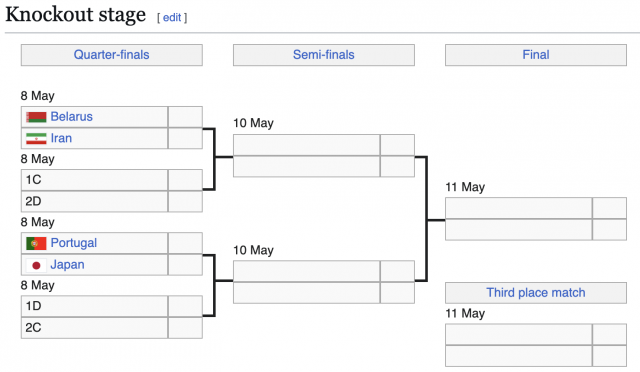This screenshot has height=372, width=640.
Task: Click the first team slot in Final
Action: (518, 208)
